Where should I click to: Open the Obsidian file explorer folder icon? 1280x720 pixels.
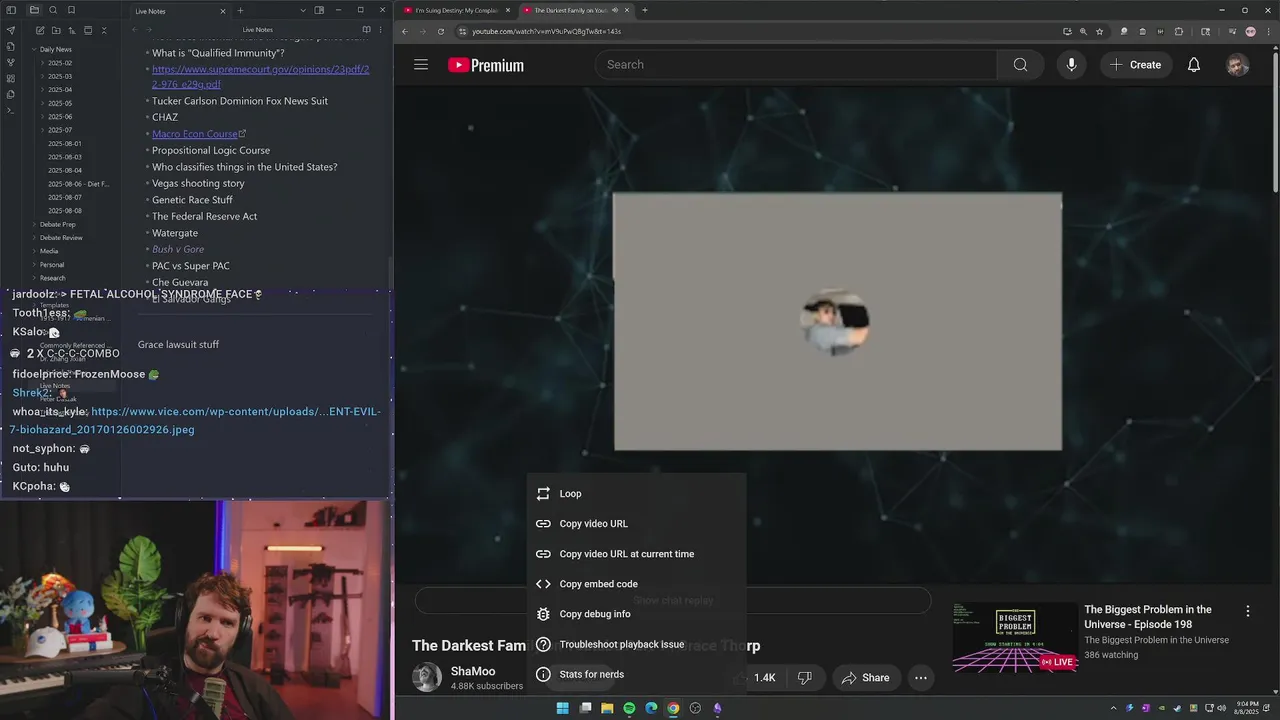(x=34, y=10)
